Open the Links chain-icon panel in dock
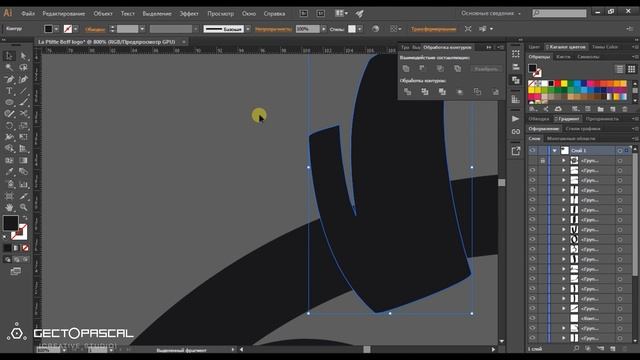The height and width of the screenshot is (360, 640). pyautogui.click(x=516, y=132)
